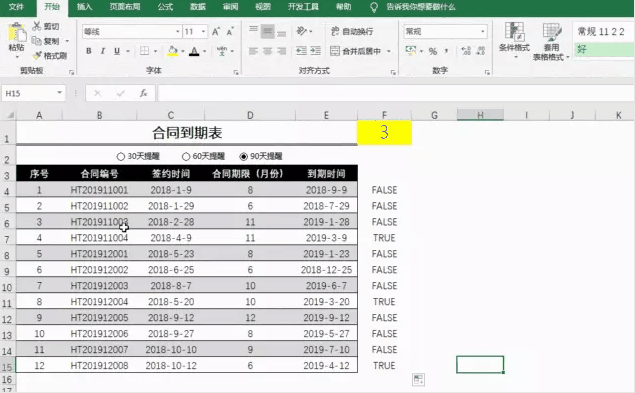Viewport: 635px width, 393px height.
Task: Align text left
Action: pyautogui.click(x=254, y=51)
